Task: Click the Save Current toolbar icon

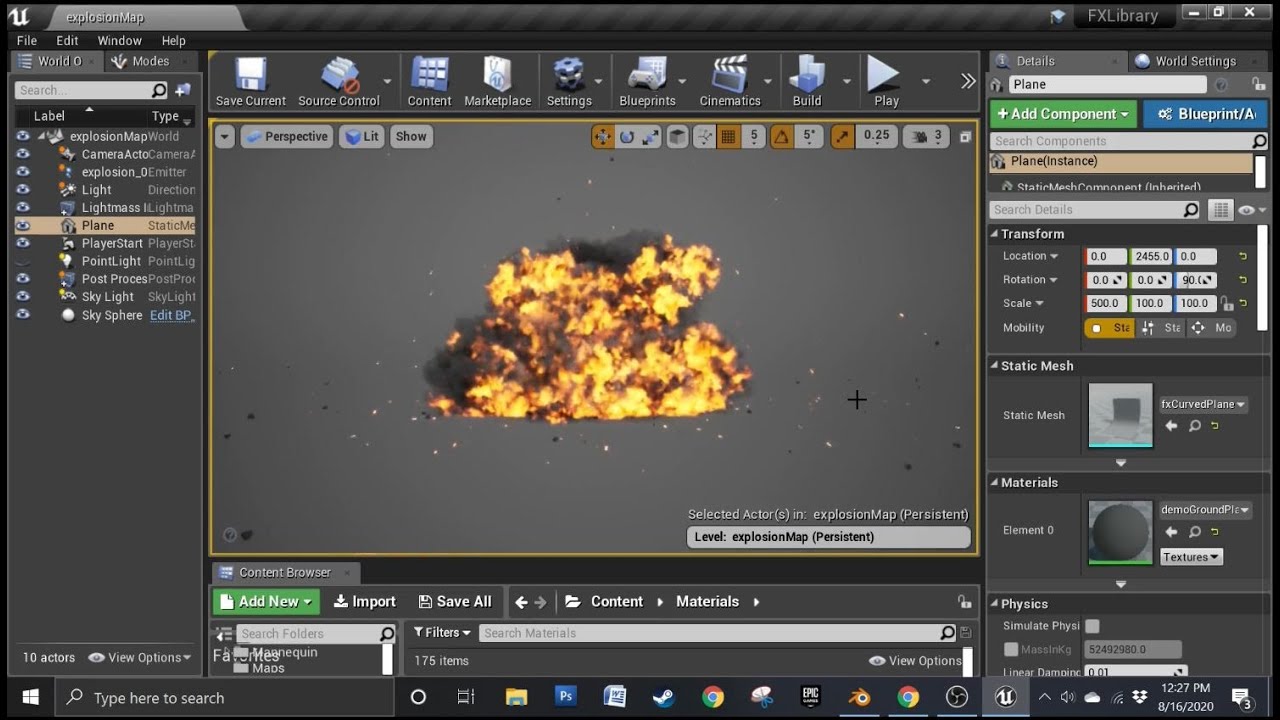Action: click(250, 81)
